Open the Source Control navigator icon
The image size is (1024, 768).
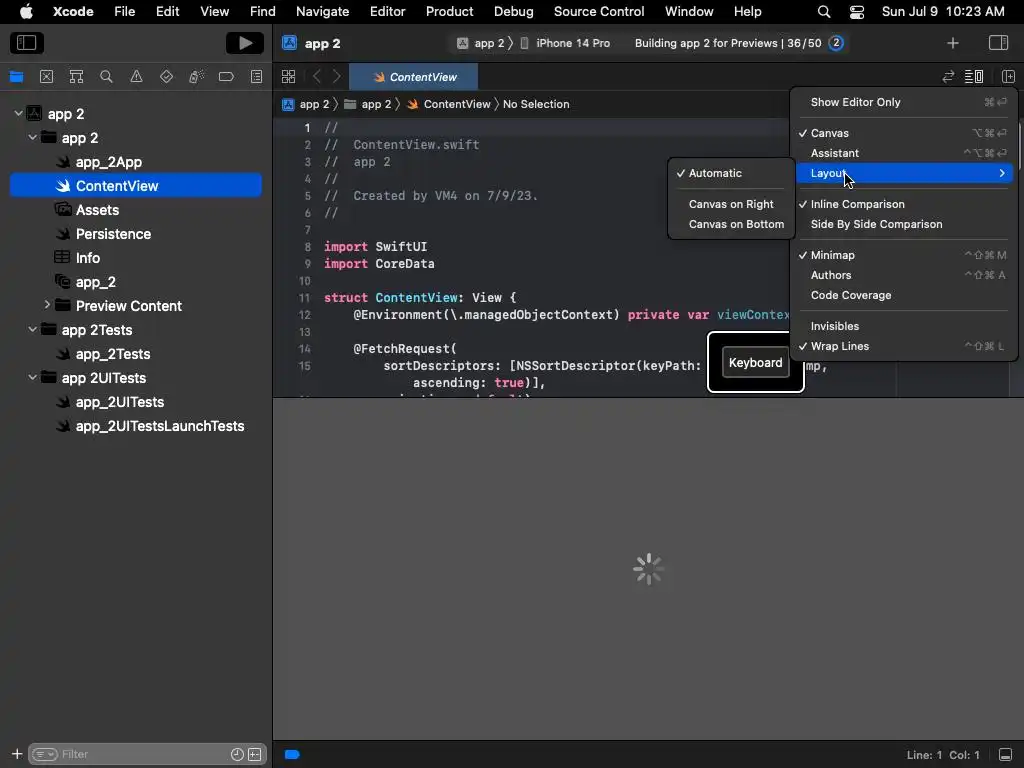(x=46, y=77)
